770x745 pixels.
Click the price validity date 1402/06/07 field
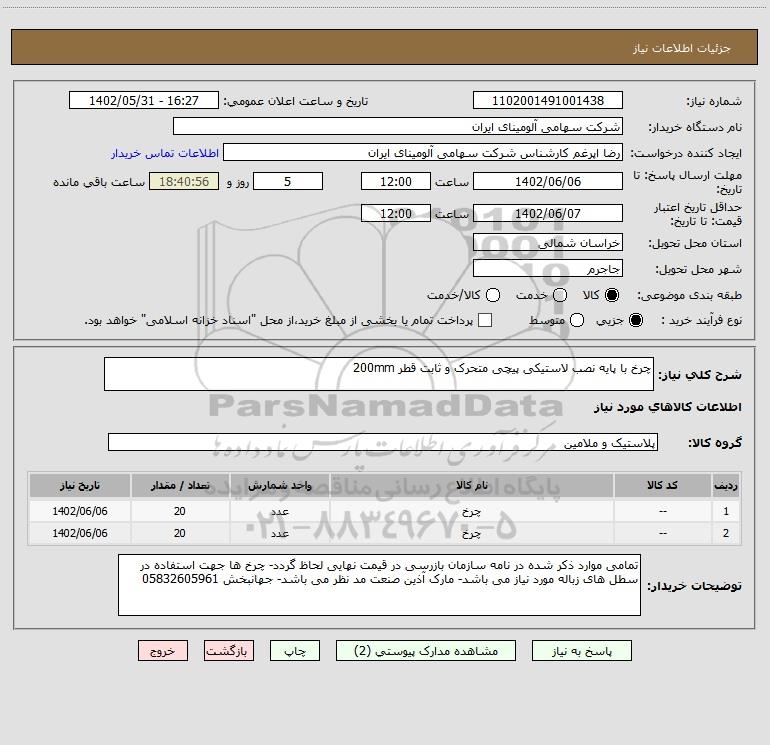(548, 213)
